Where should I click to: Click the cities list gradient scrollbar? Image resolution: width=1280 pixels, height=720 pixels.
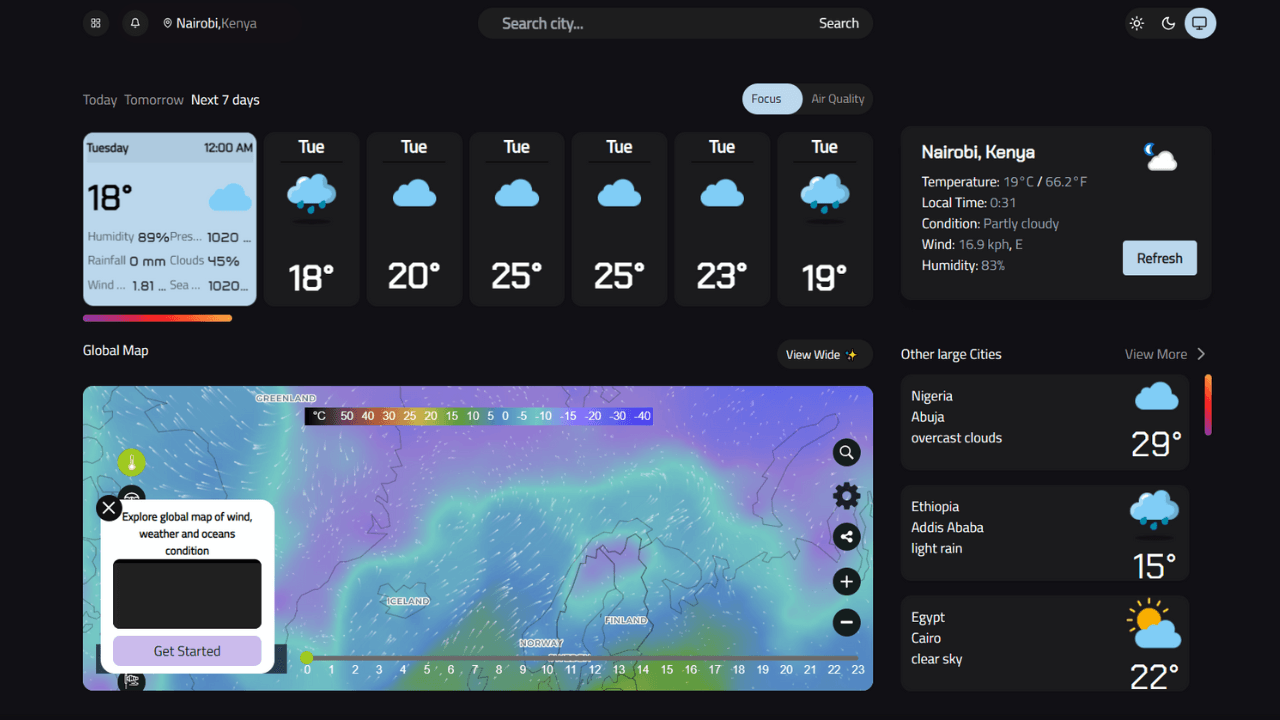pos(1208,405)
